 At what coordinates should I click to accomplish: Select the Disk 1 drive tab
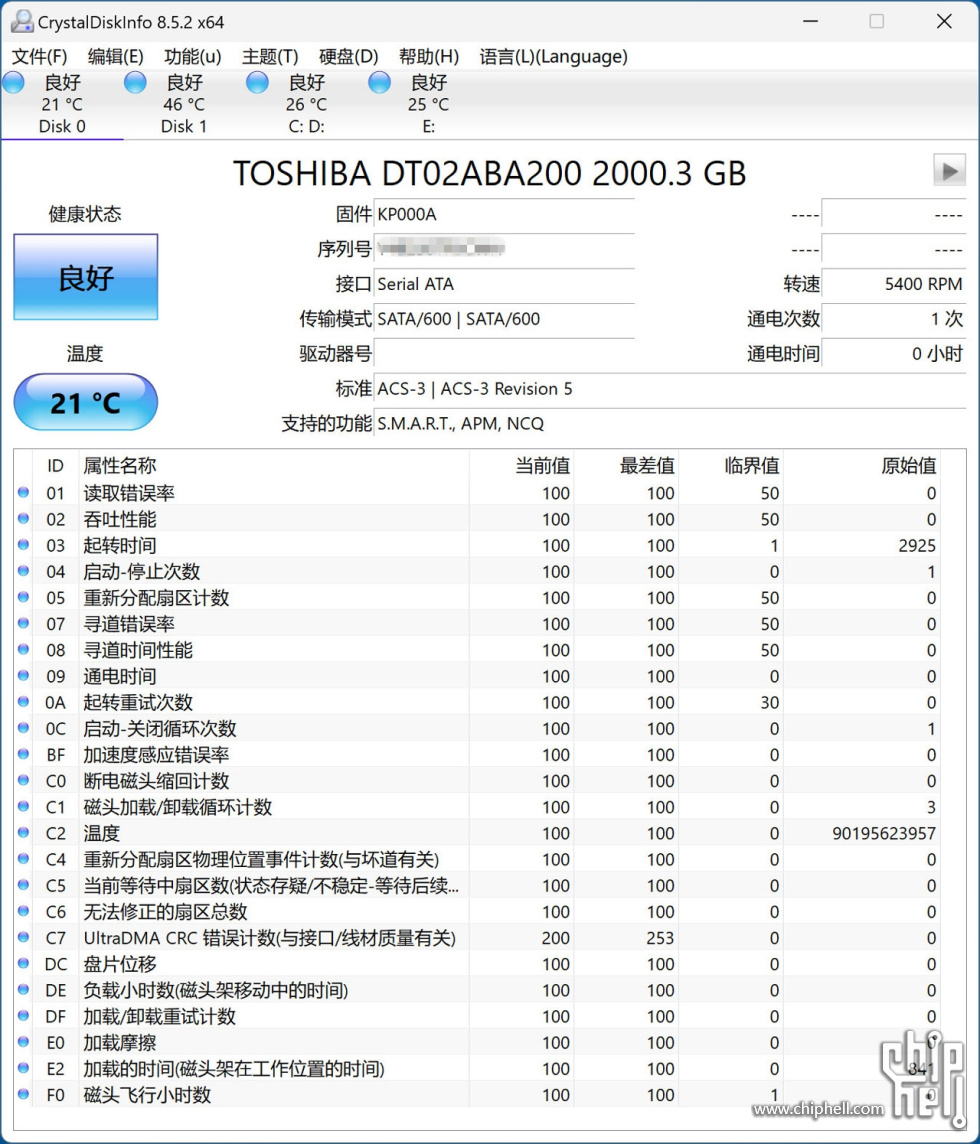pyautogui.click(x=184, y=104)
